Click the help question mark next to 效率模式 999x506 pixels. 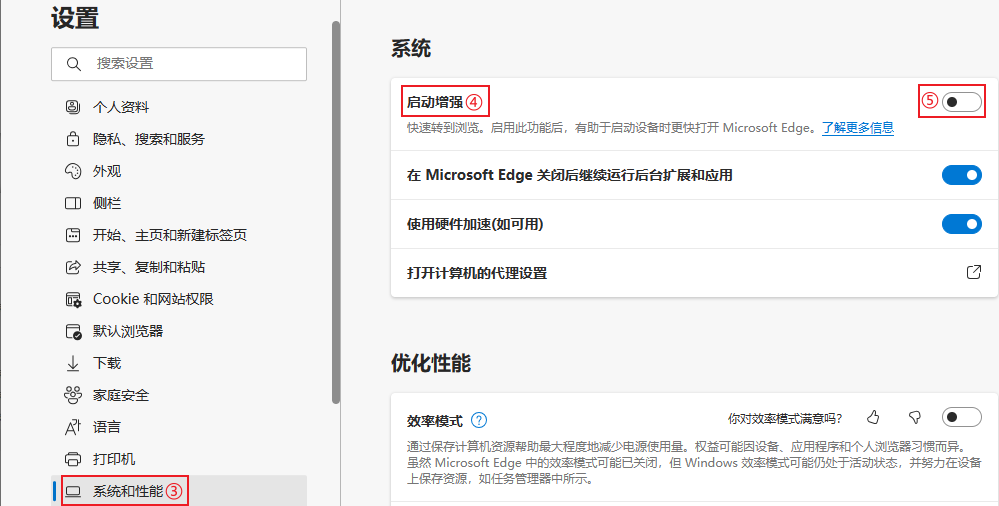pyautogui.click(x=479, y=420)
